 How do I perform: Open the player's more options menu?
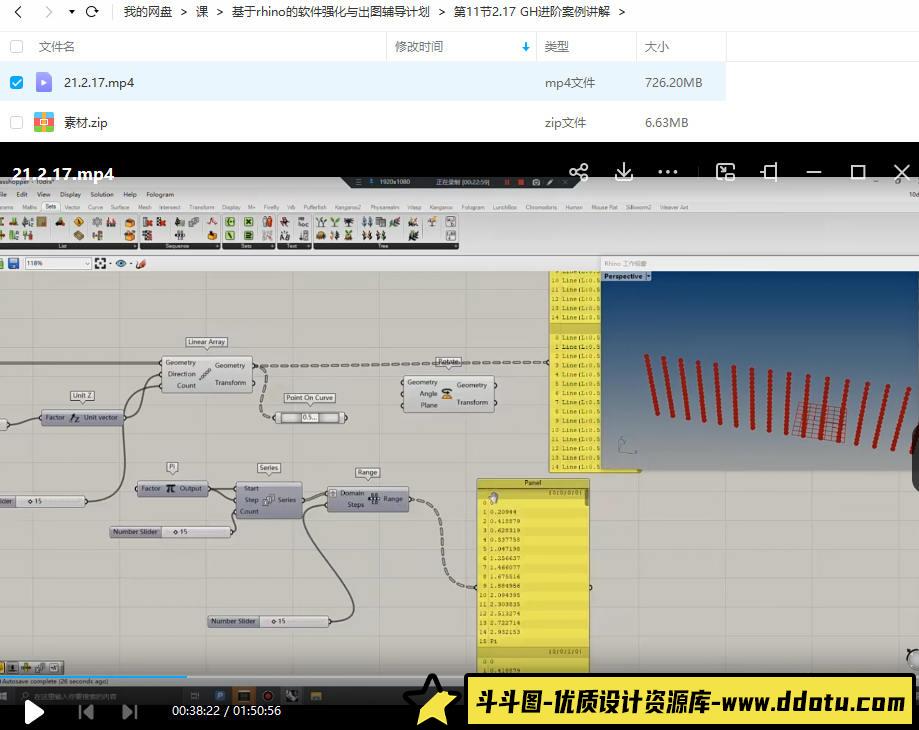pos(668,172)
